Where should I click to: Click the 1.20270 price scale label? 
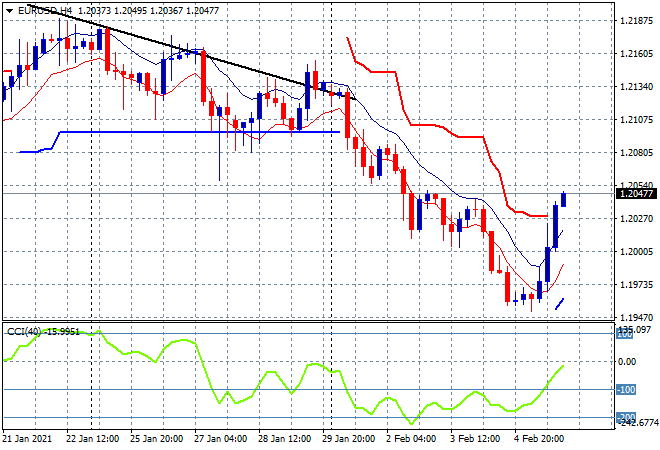[x=636, y=218]
